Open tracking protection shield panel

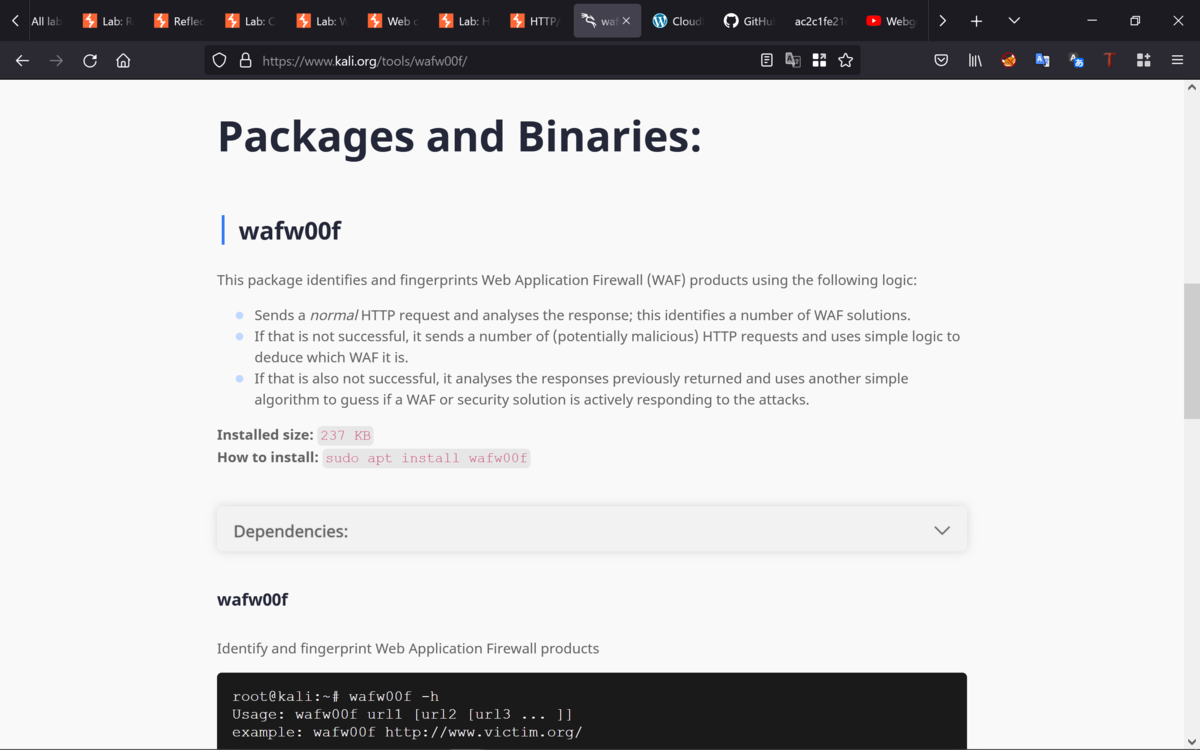tap(220, 61)
